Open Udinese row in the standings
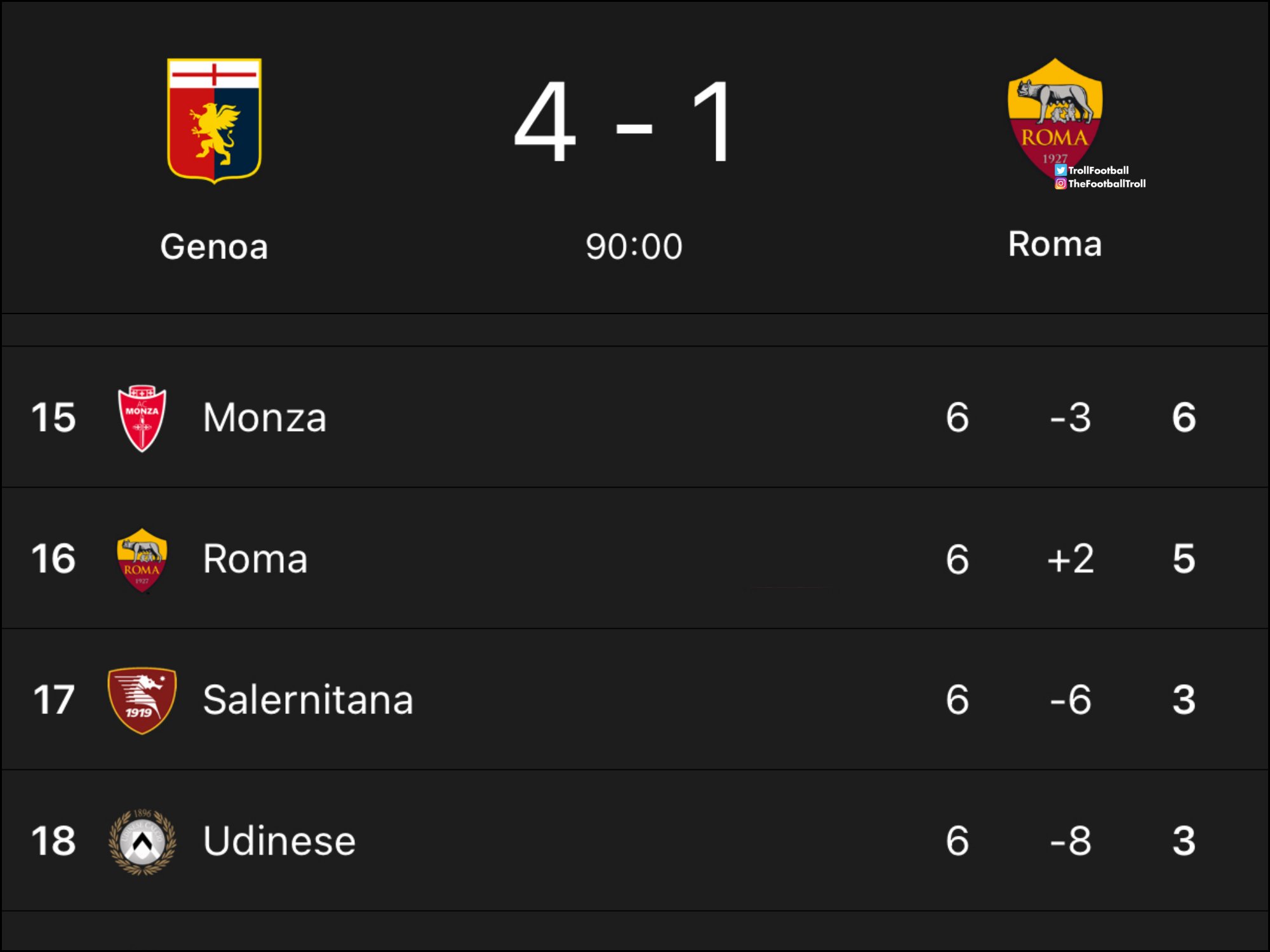 pyautogui.click(x=635, y=841)
